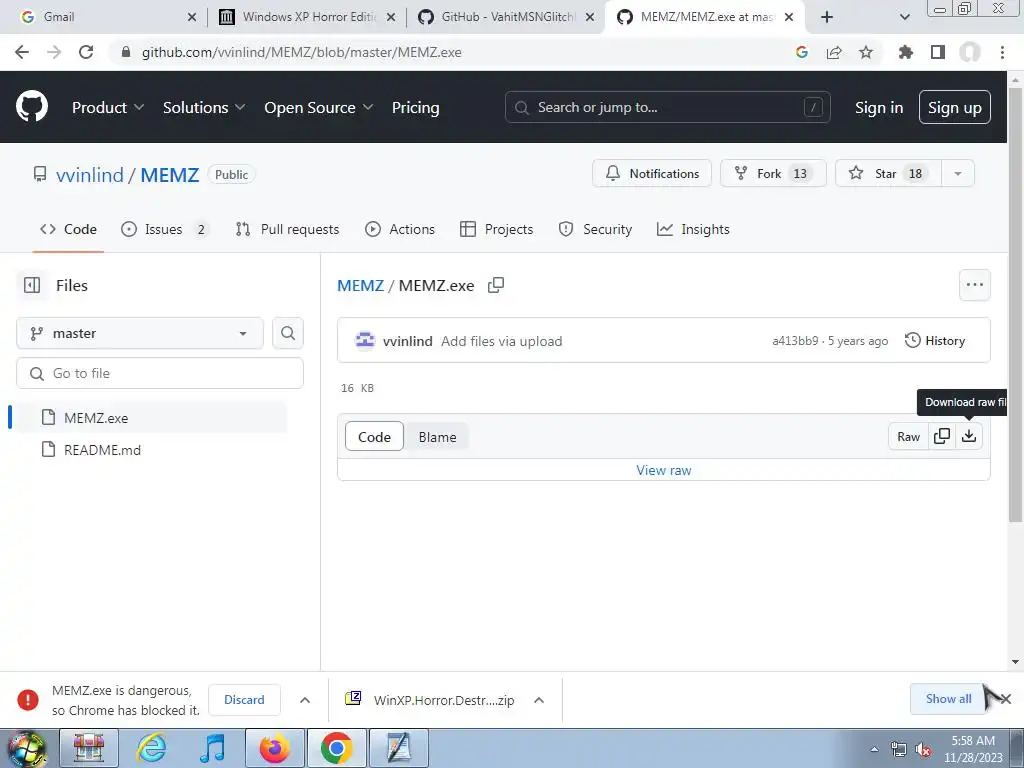Open the Actions repository tab

(x=400, y=229)
